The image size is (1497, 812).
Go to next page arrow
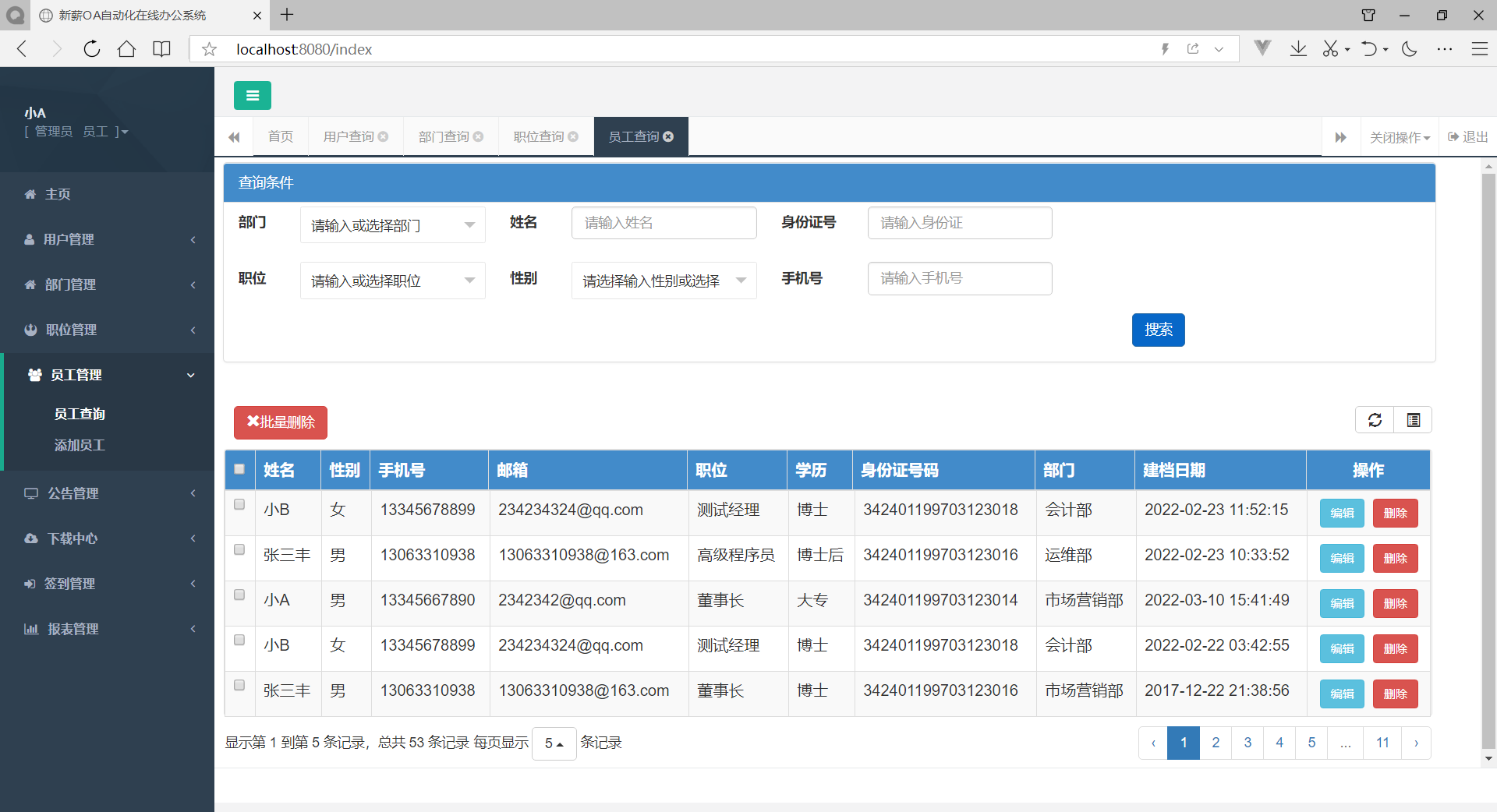click(x=1416, y=743)
